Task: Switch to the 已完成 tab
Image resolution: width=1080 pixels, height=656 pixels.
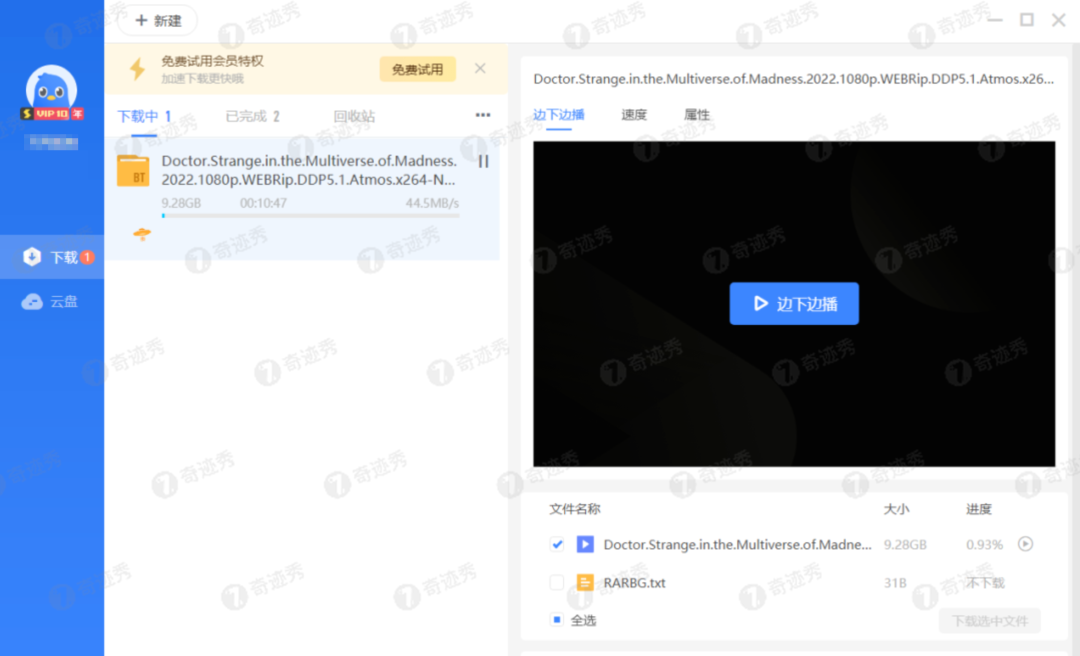Action: 252,116
